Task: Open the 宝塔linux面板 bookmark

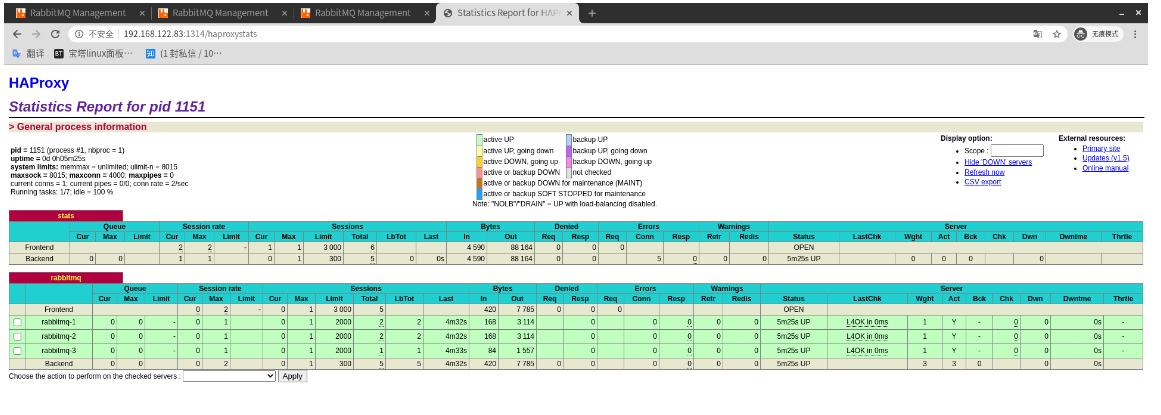Action: pyautogui.click(x=93, y=53)
